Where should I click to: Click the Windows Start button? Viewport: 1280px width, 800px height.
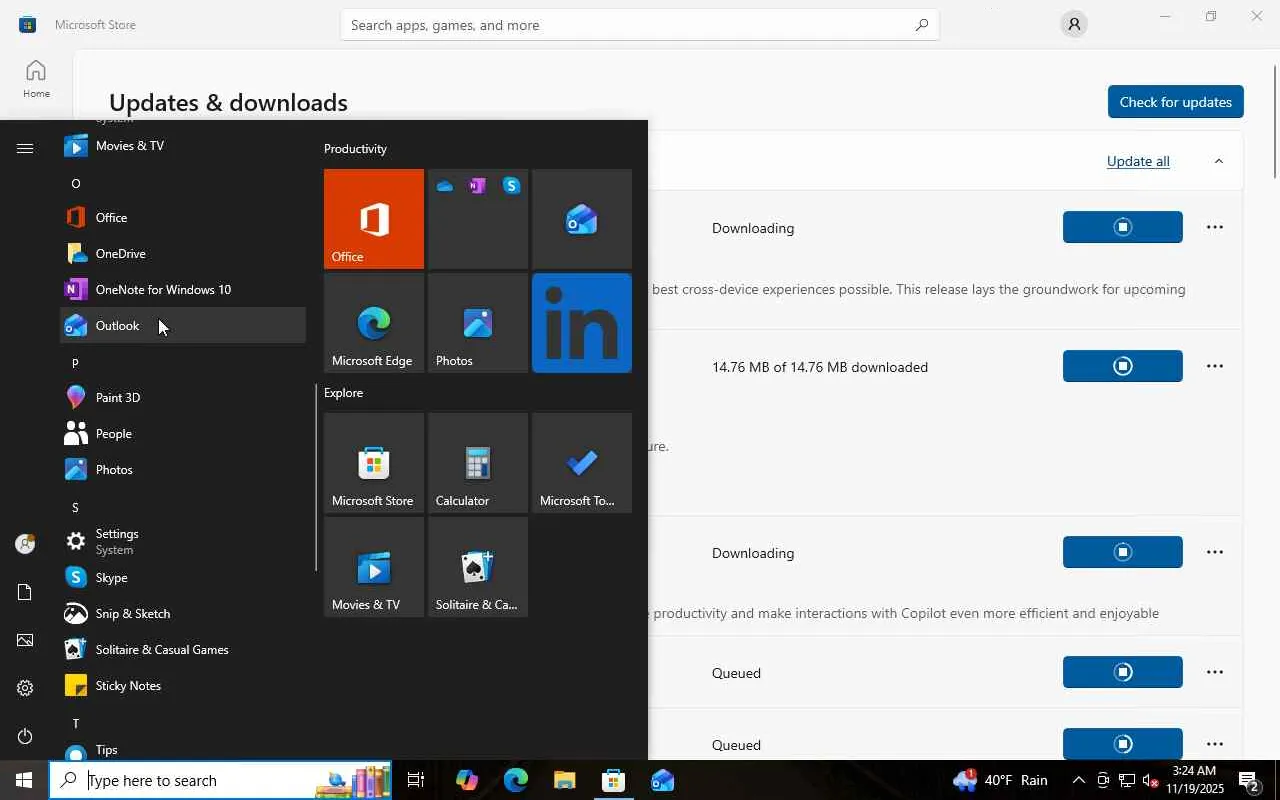point(24,780)
